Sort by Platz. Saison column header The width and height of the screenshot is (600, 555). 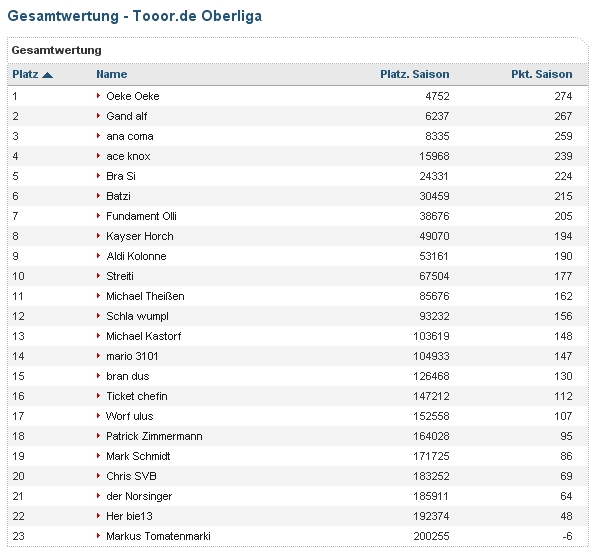(x=414, y=74)
